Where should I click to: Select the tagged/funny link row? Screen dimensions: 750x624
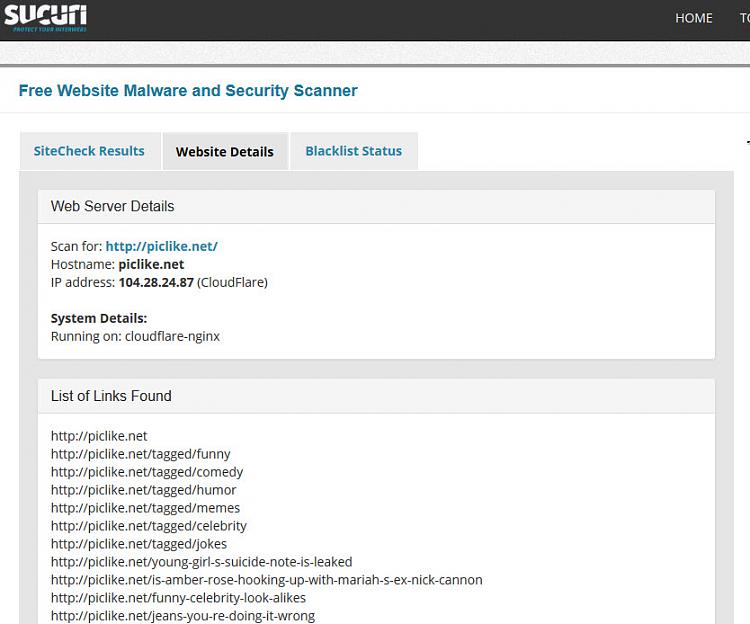(141, 454)
